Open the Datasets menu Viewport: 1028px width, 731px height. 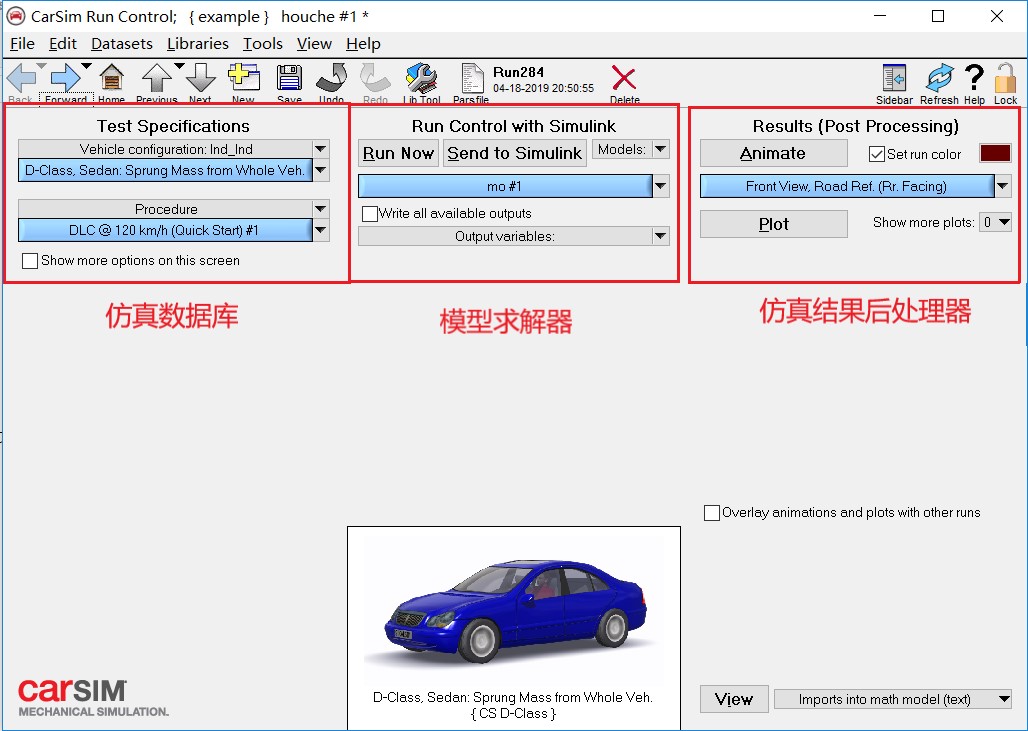coord(121,44)
